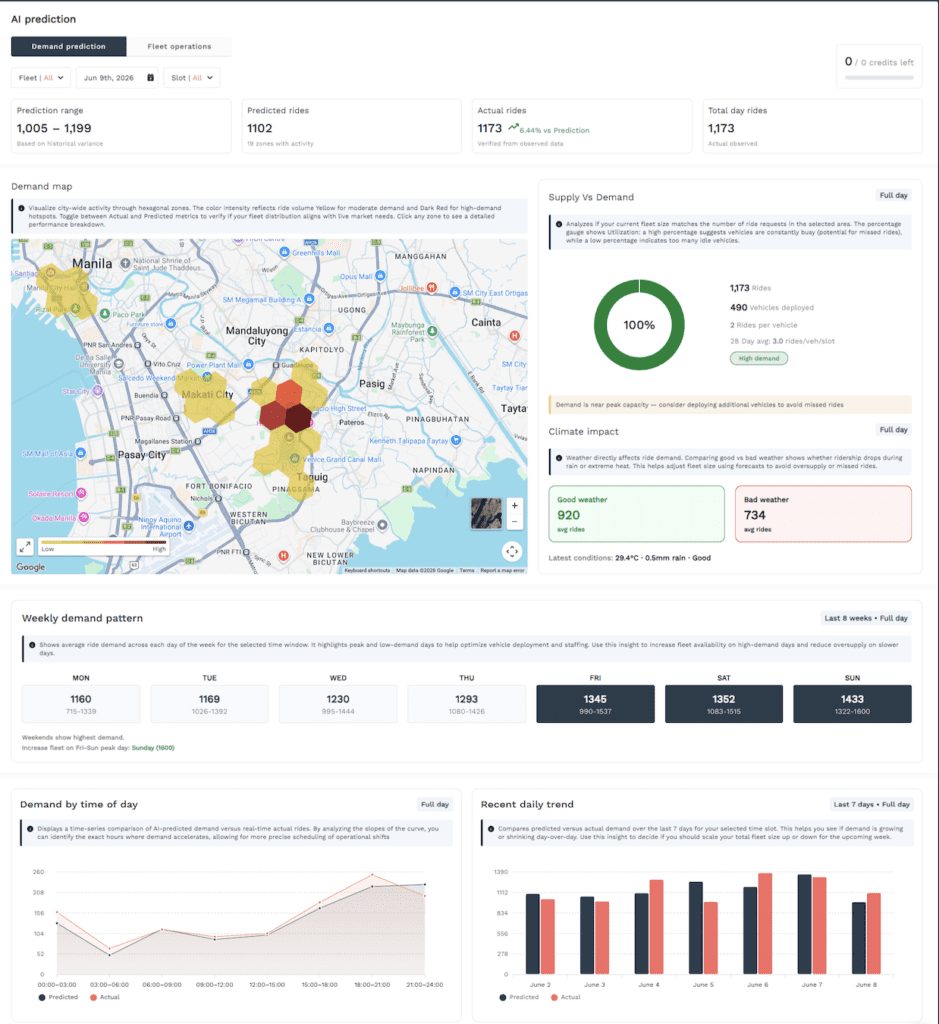939x1024 pixels.
Task: Click the Ninoy Aquino airport pin
Action: click(x=189, y=525)
